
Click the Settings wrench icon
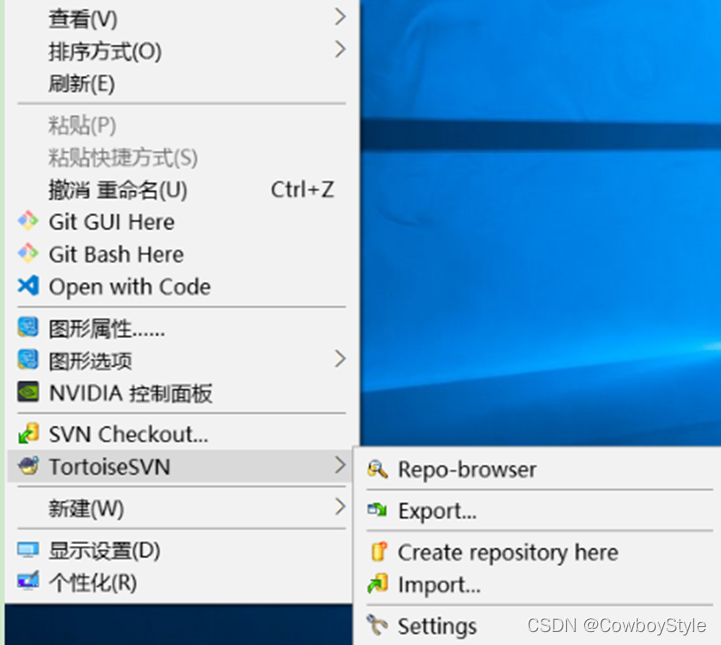click(377, 626)
